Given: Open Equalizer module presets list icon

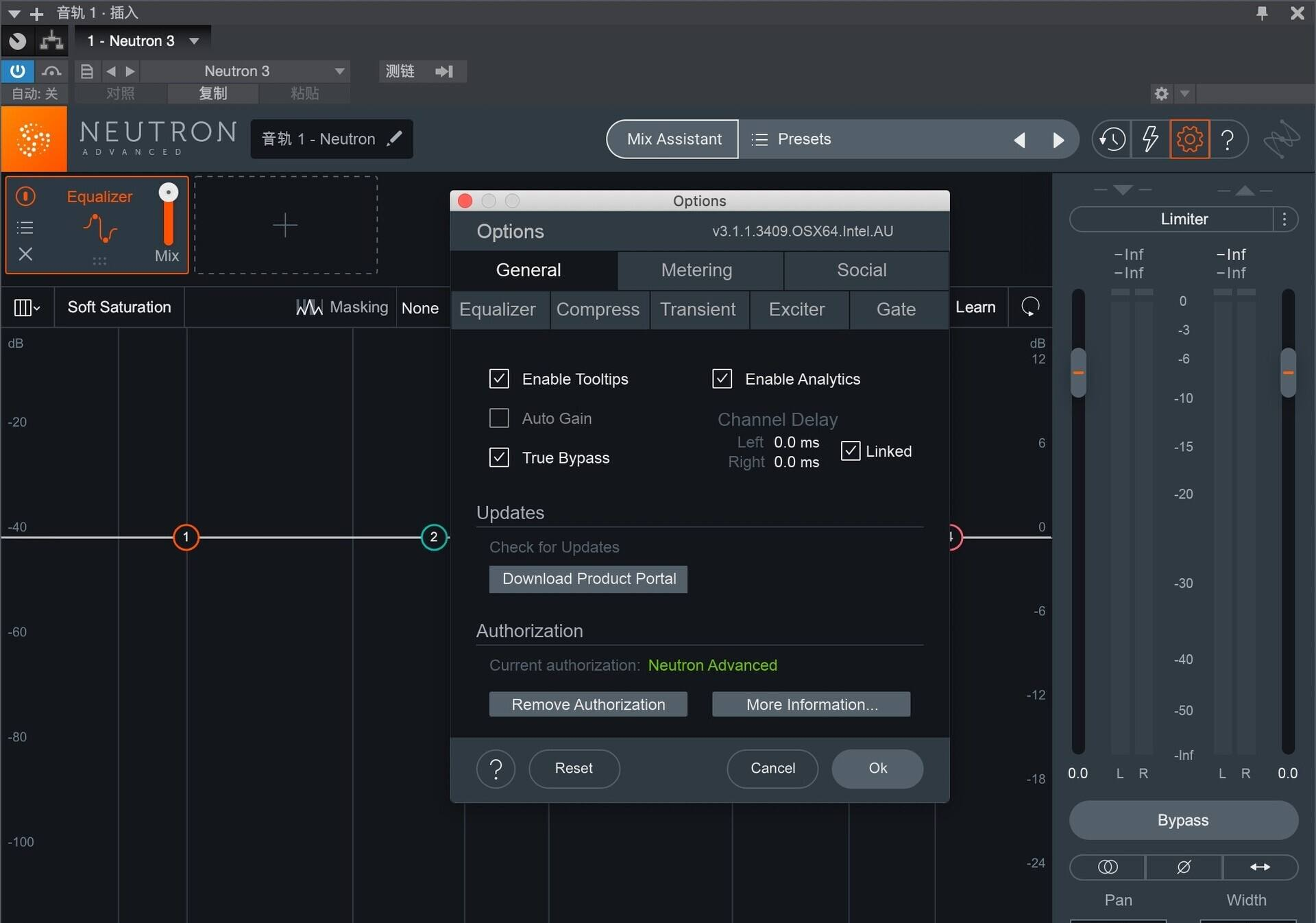Looking at the screenshot, I should pyautogui.click(x=25, y=227).
